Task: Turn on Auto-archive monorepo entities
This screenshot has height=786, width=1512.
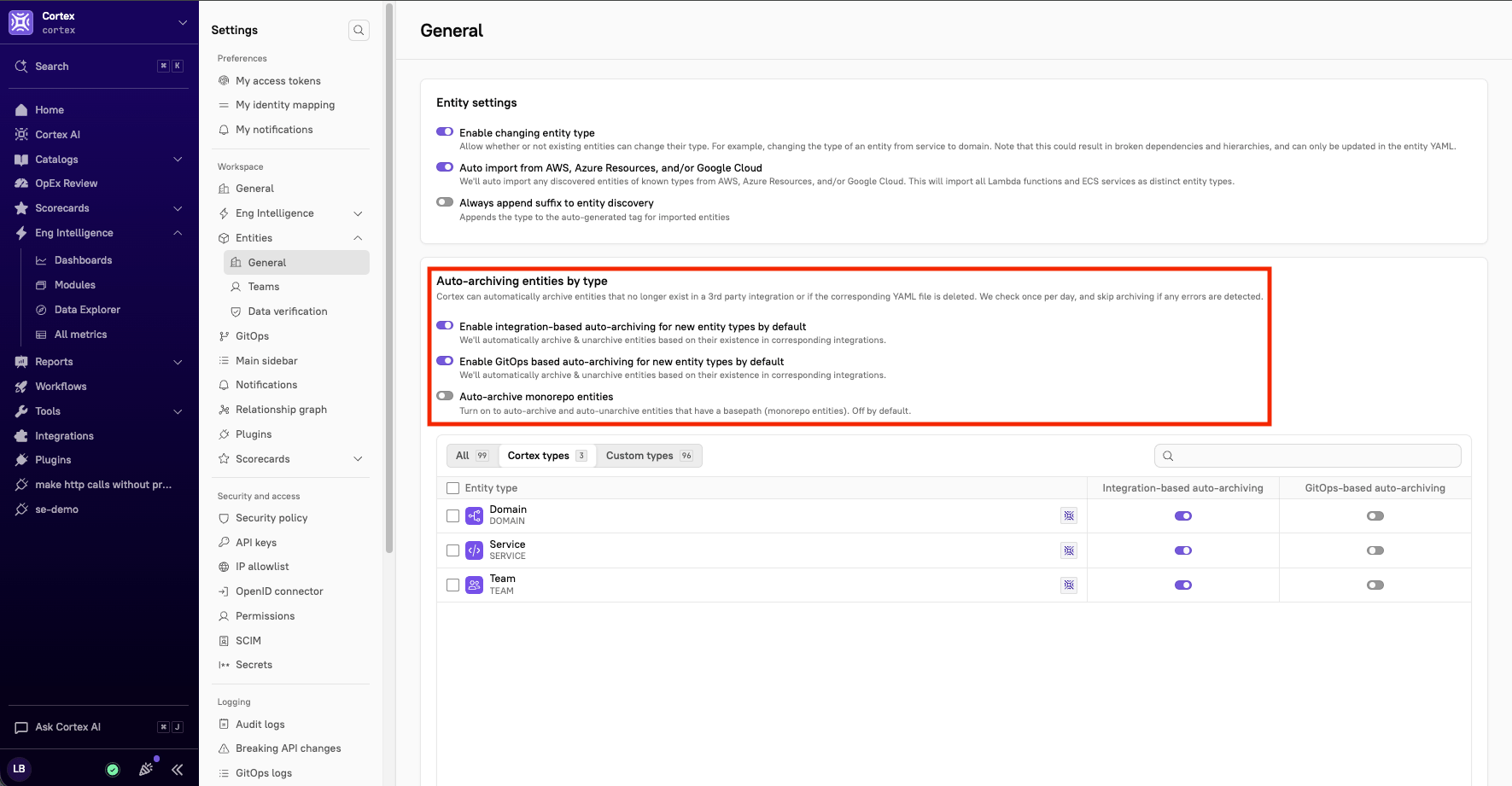Action: (x=445, y=396)
